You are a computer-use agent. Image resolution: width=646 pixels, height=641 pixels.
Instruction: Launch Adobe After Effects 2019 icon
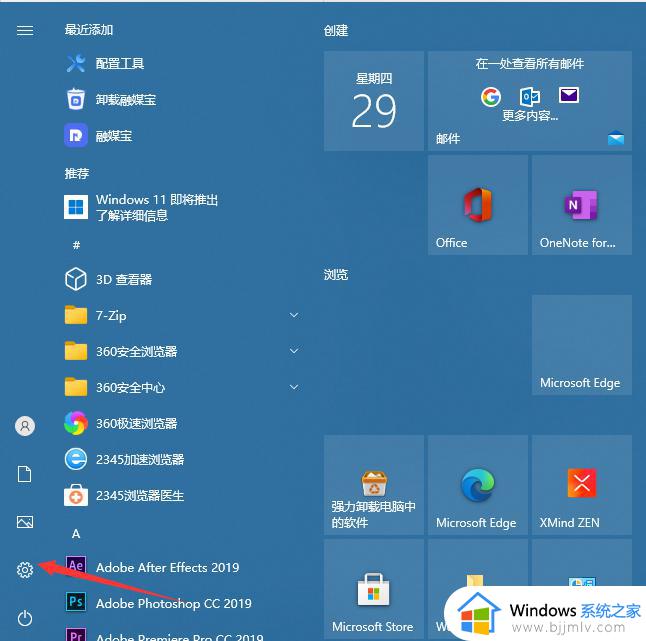pos(76,566)
